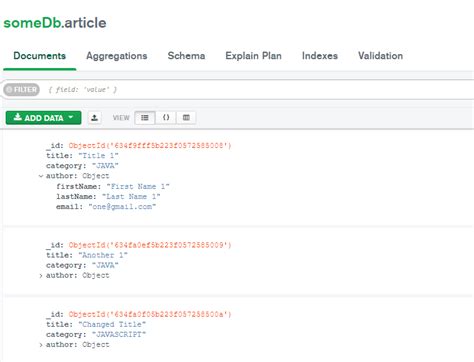The height and width of the screenshot is (362, 474).
Task: Open the Aggregations tab
Action: [117, 56]
